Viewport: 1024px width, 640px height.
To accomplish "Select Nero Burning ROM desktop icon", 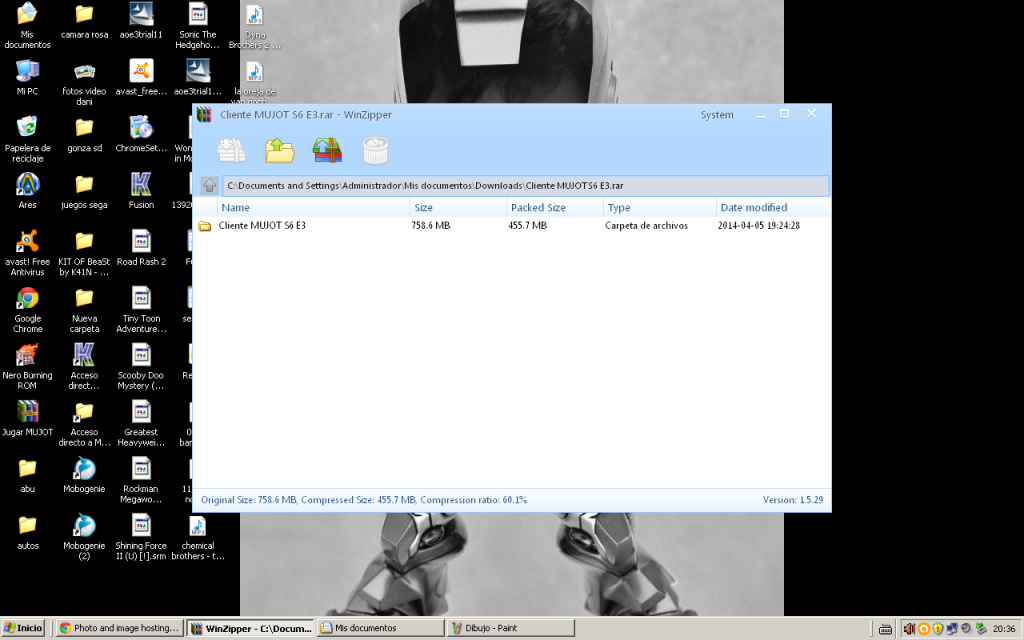I will (28, 356).
